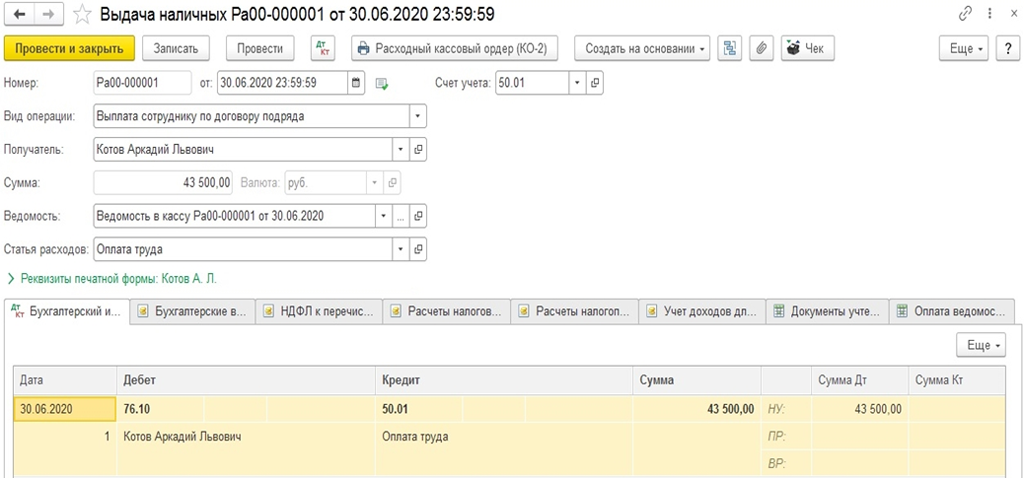This screenshot has width=1024, height=478.
Task: Show postings with the Дт/Кт toolbar icon
Action: [x=325, y=48]
